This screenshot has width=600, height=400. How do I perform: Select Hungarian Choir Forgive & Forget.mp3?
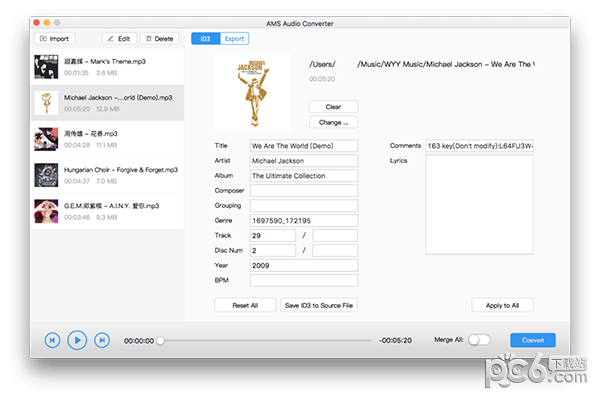pyautogui.click(x=107, y=175)
